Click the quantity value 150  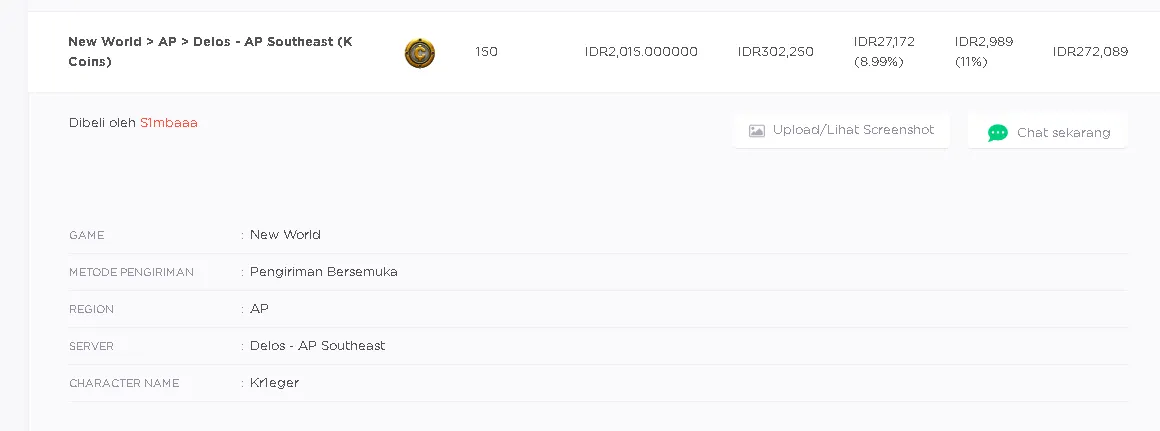487,52
